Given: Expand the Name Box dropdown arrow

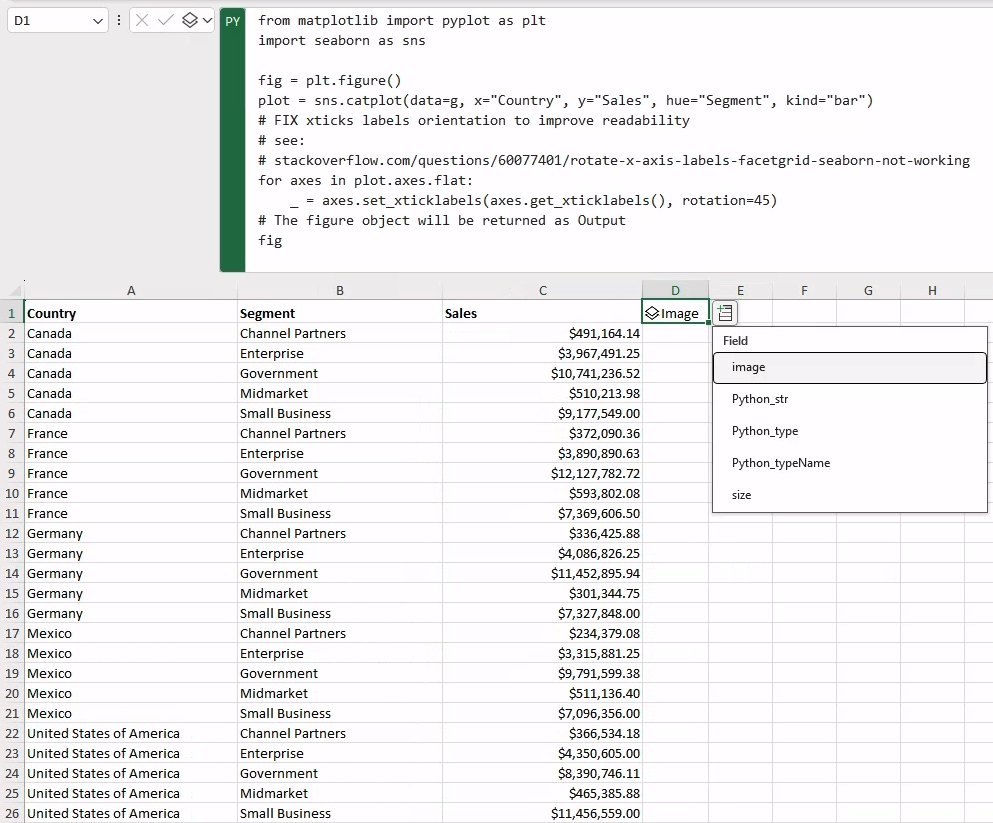Looking at the screenshot, I should [x=98, y=21].
